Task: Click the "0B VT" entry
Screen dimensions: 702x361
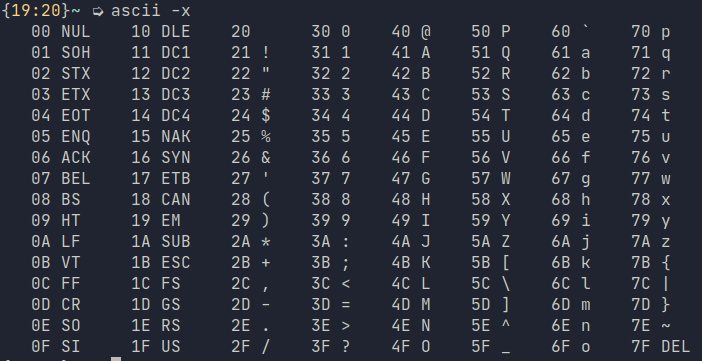Action: 56,262
